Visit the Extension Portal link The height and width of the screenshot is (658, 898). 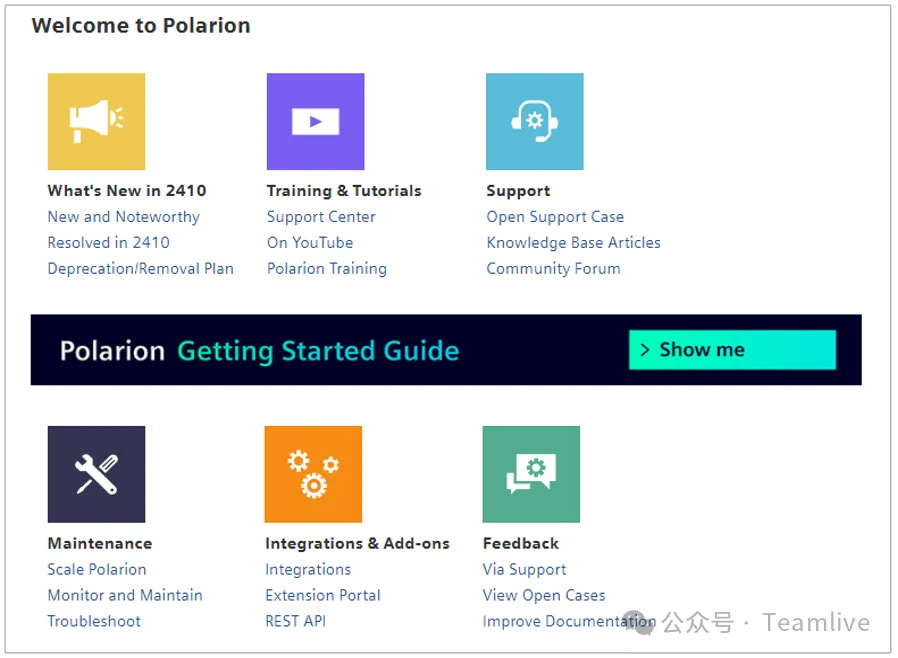click(323, 596)
